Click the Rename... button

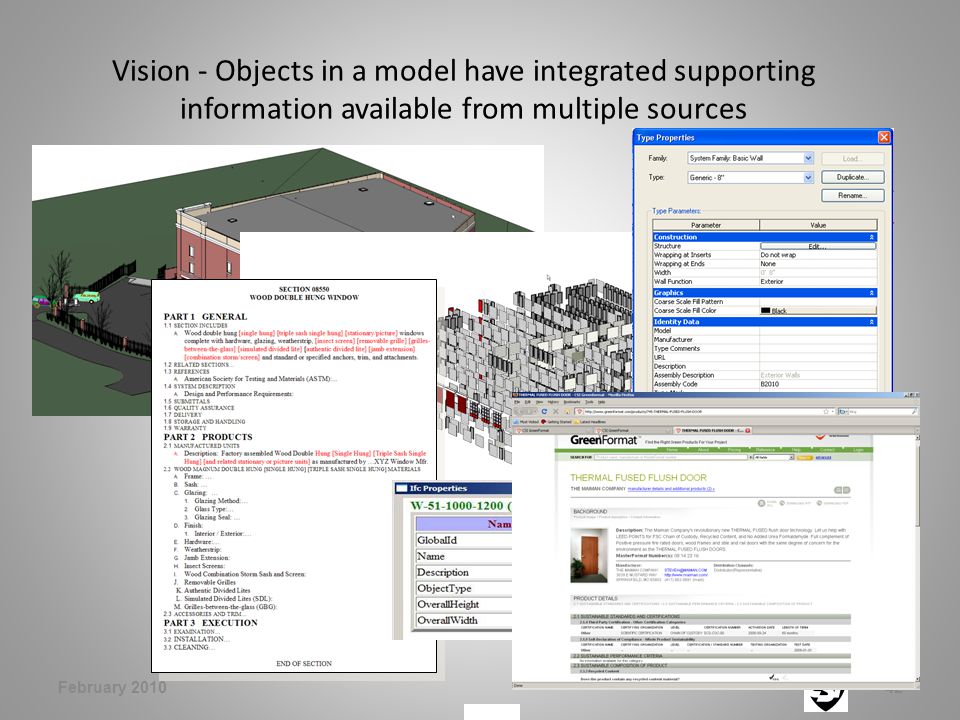point(853,195)
